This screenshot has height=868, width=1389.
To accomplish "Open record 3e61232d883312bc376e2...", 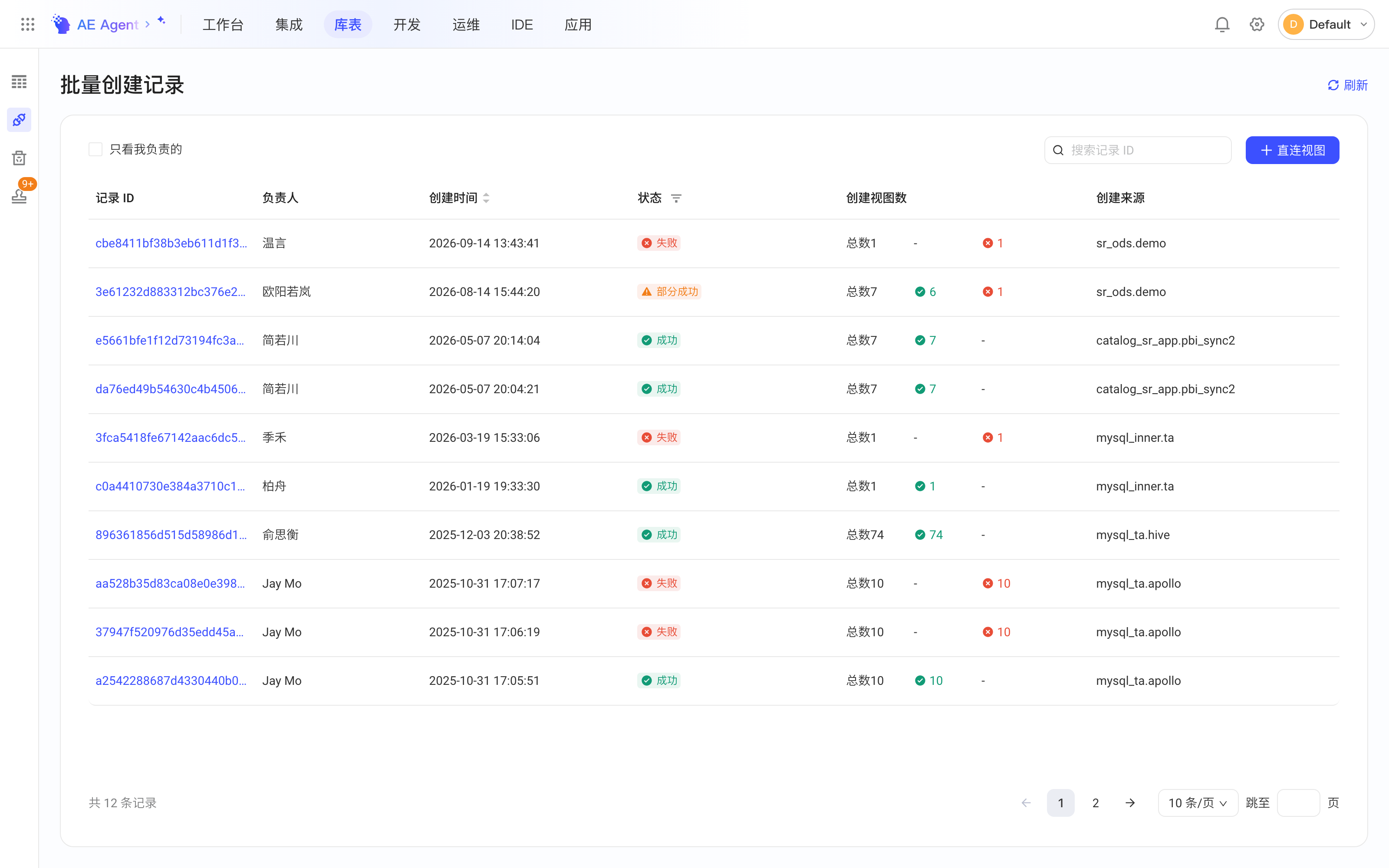I will coord(171,292).
